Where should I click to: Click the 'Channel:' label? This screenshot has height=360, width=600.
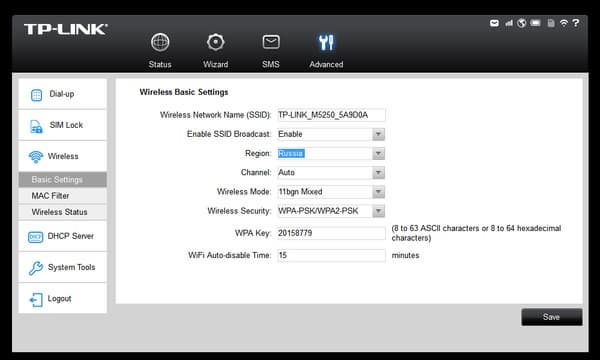click(256, 173)
